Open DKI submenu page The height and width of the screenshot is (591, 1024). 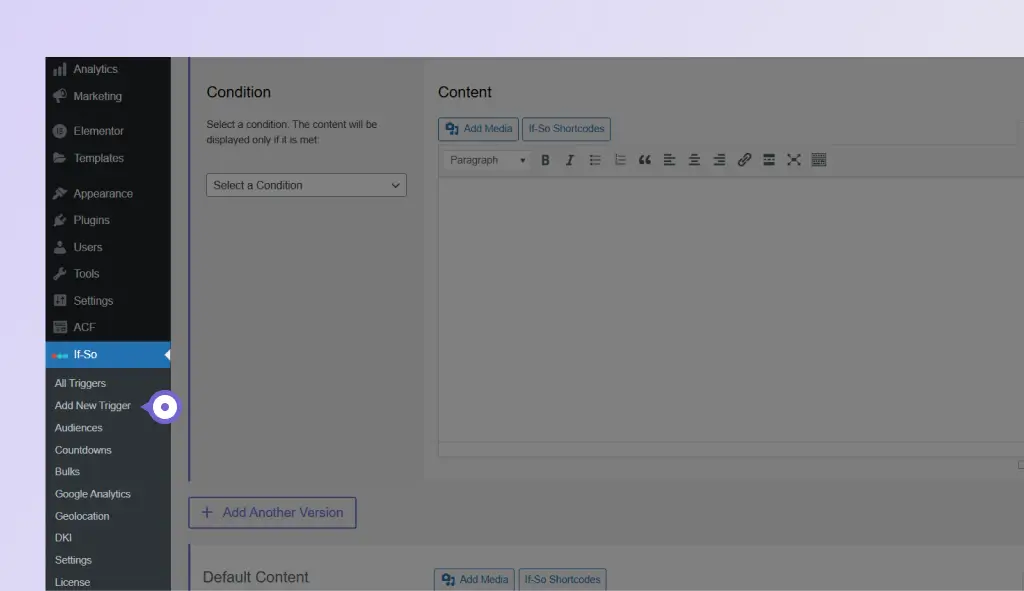[63, 537]
